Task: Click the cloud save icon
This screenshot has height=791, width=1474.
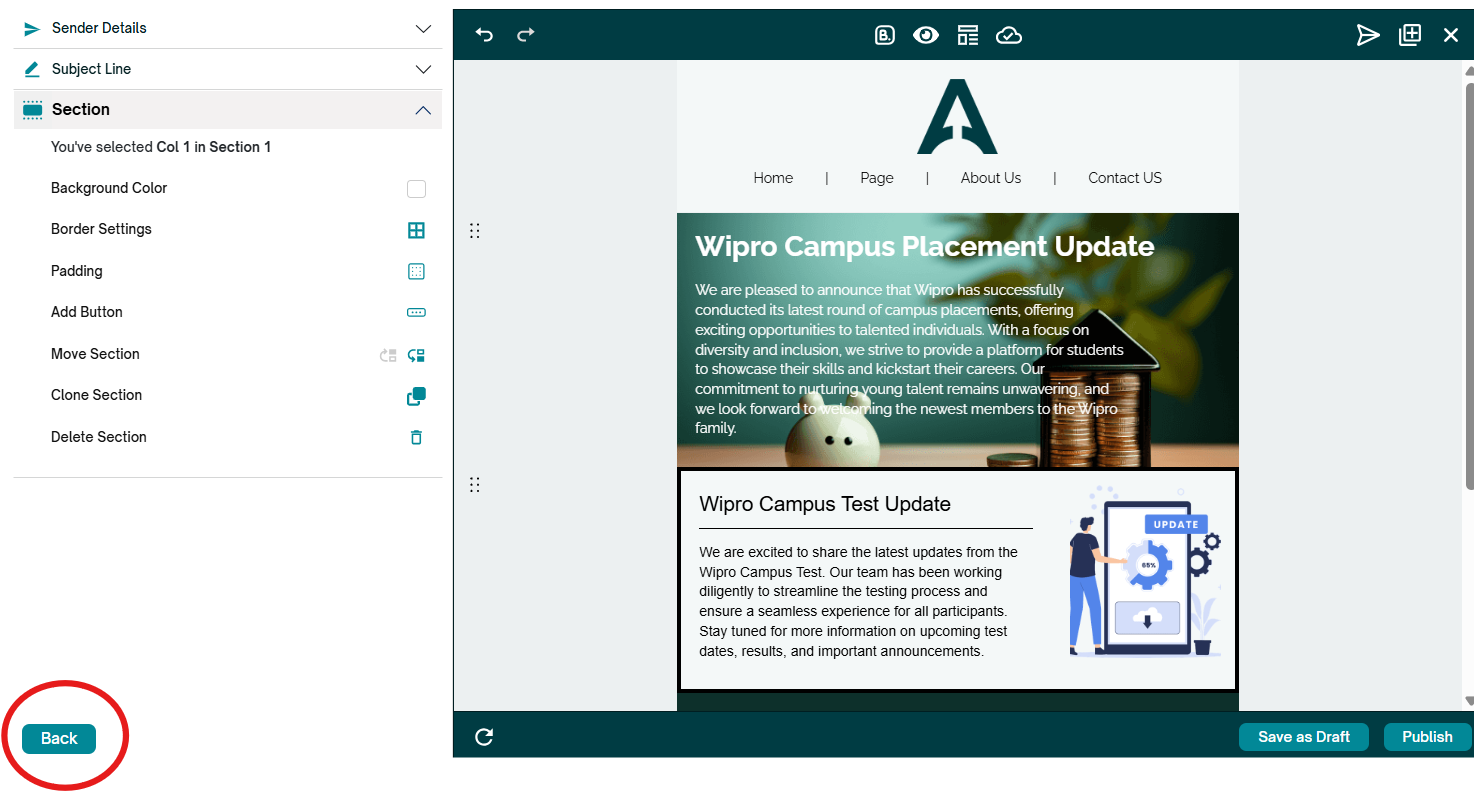Action: [x=1009, y=36]
